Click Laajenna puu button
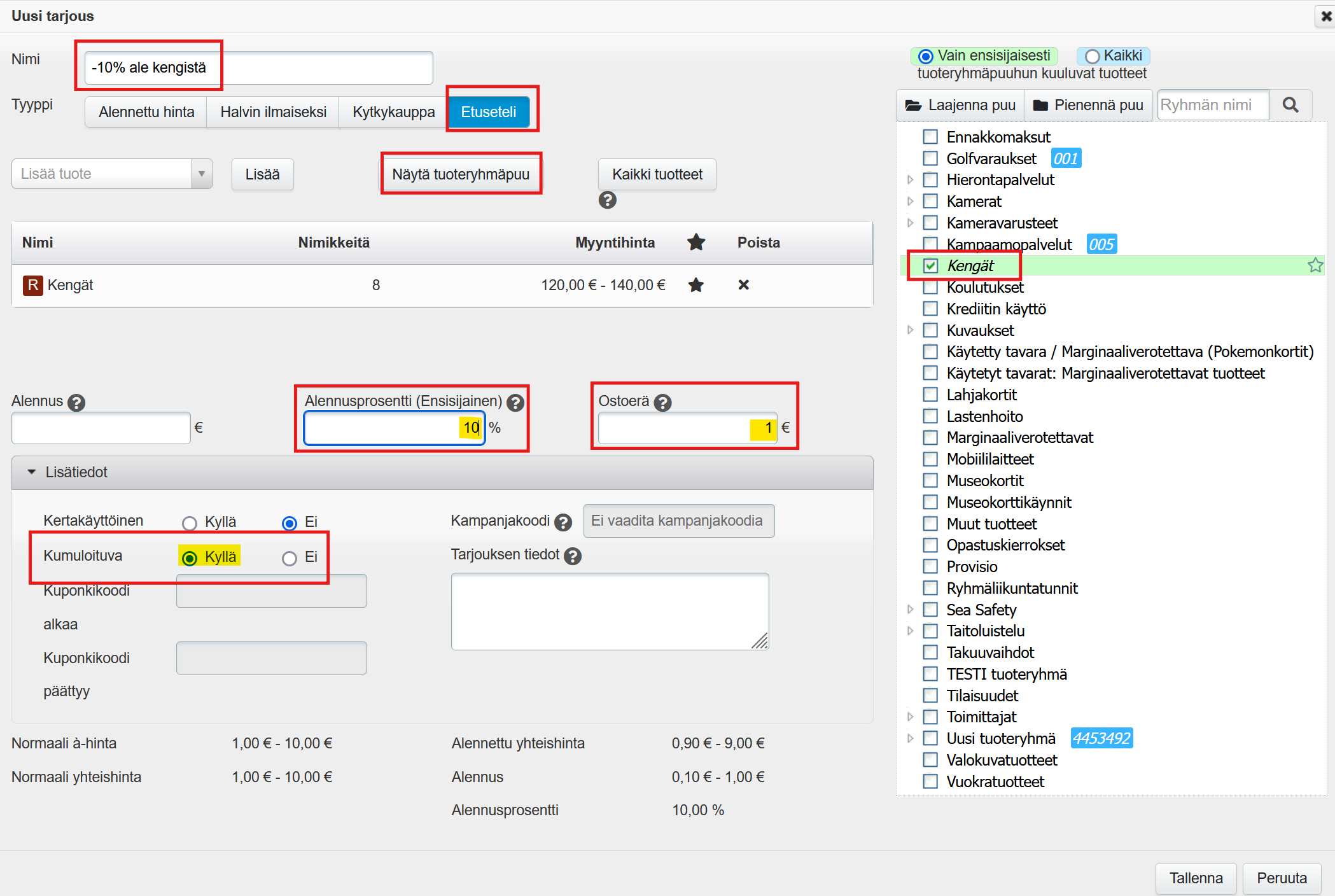 960,105
